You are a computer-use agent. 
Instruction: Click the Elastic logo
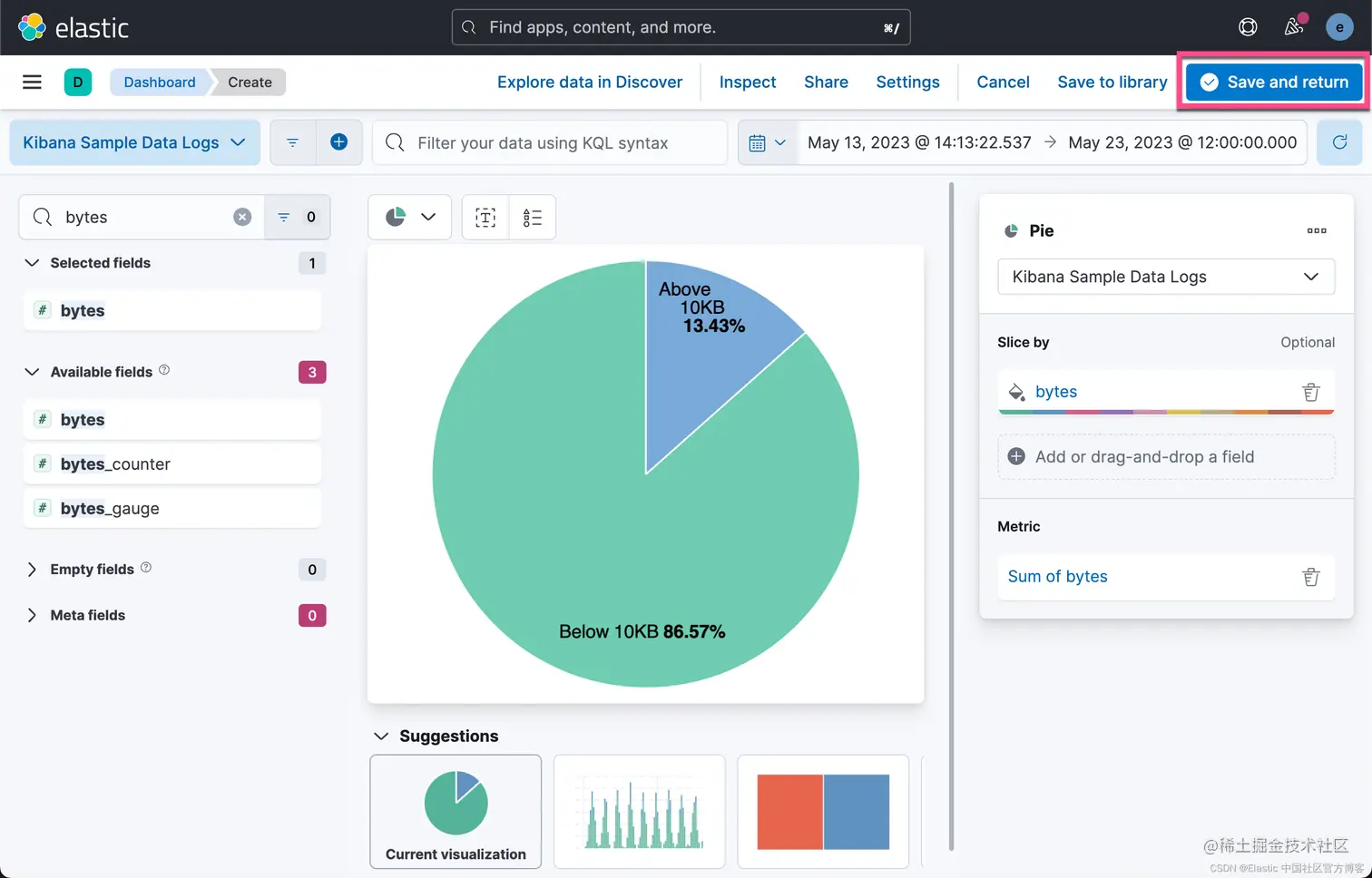73,27
